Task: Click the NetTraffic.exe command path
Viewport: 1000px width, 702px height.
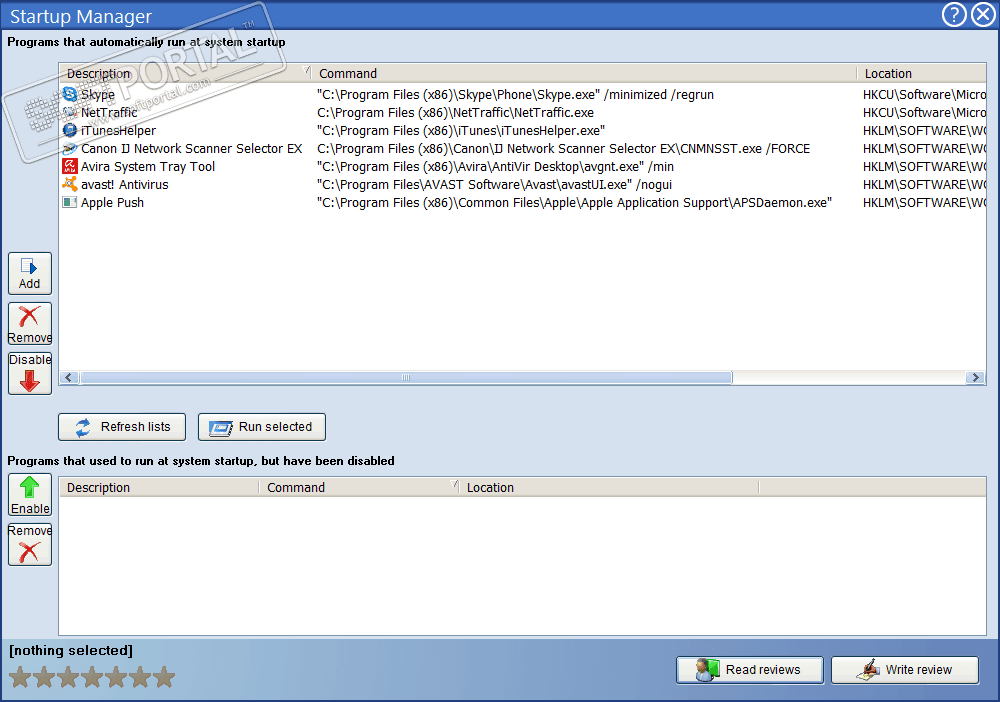Action: 455,112
